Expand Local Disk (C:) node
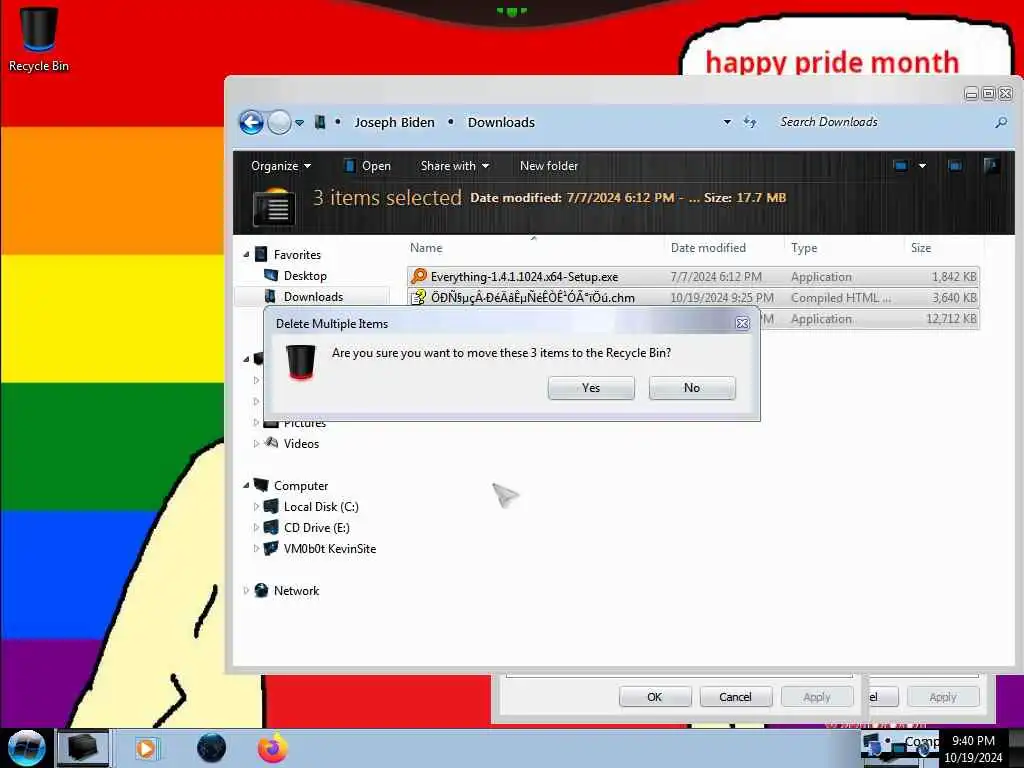 (x=256, y=507)
